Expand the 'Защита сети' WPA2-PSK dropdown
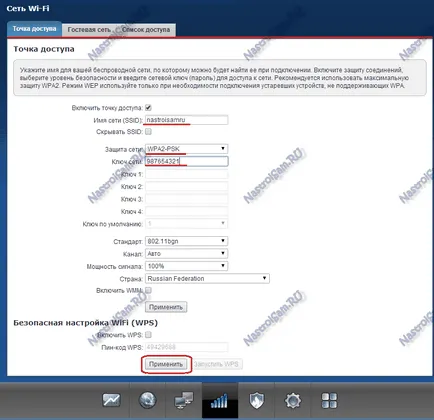 pyautogui.click(x=187, y=149)
